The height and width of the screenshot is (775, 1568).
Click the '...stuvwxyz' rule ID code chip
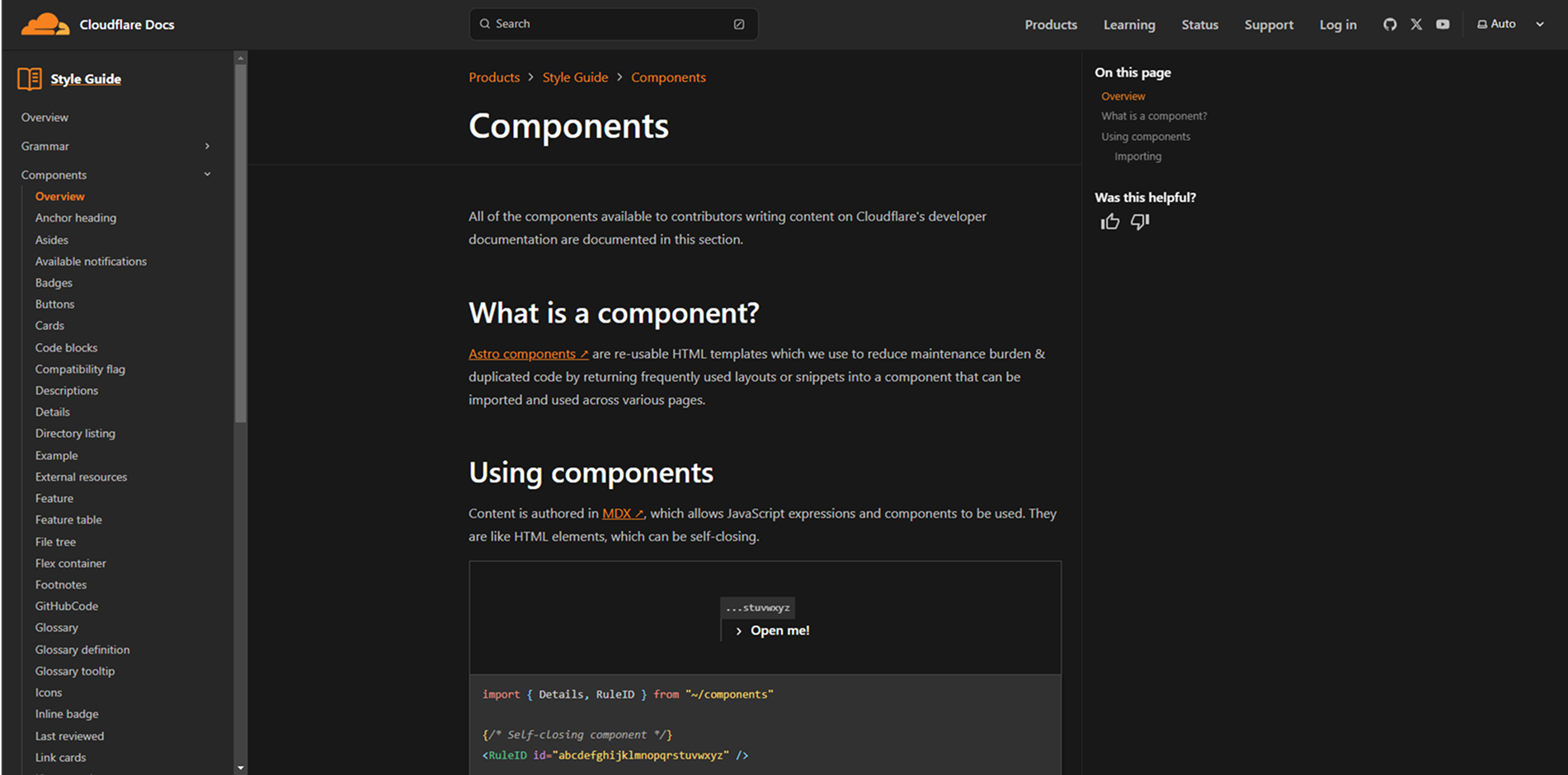pyautogui.click(x=757, y=608)
